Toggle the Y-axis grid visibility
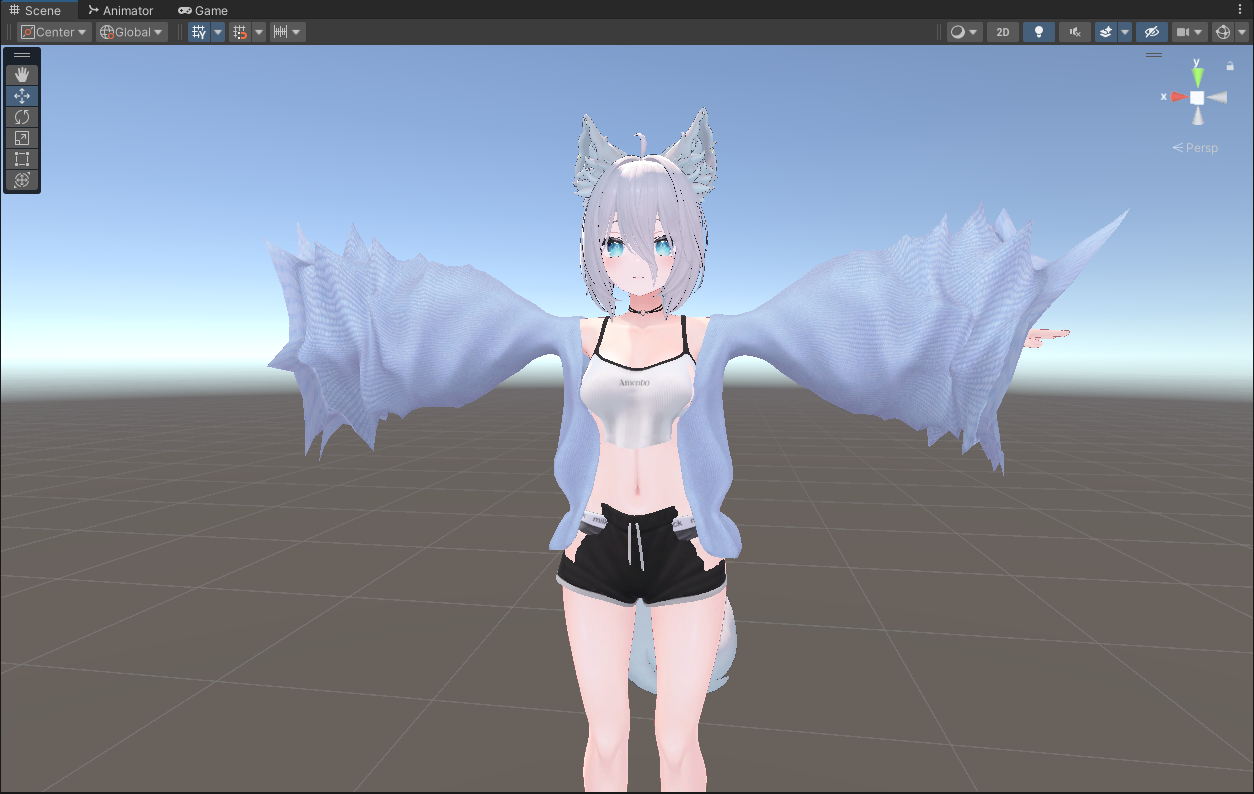Viewport: 1254px width, 794px height. [x=198, y=32]
